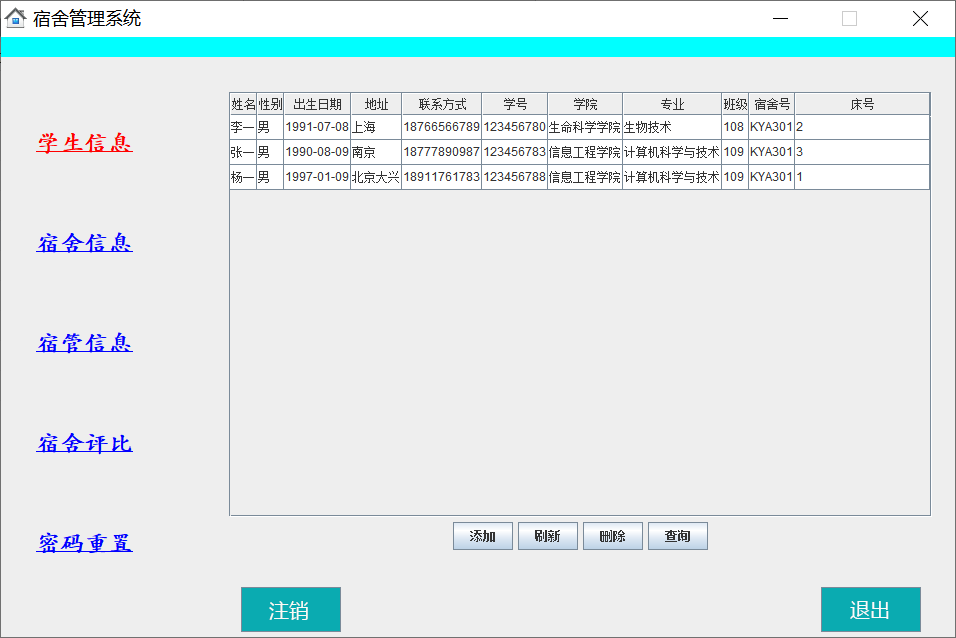Select student ID 123456780
956x638 pixels.
pos(515,127)
